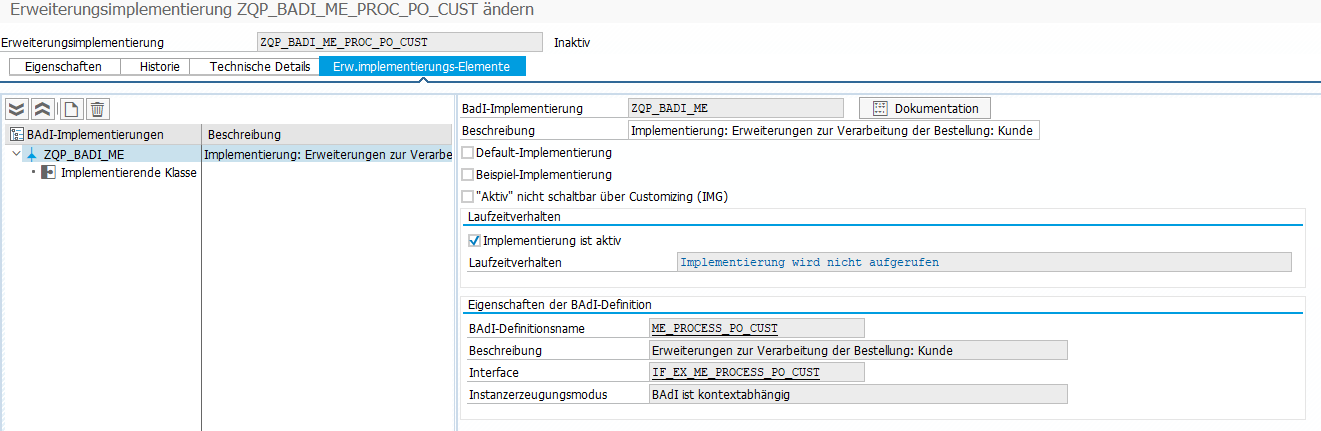
Task: Collapse the ZQP_BADI_ME tree node
Action: point(14,154)
